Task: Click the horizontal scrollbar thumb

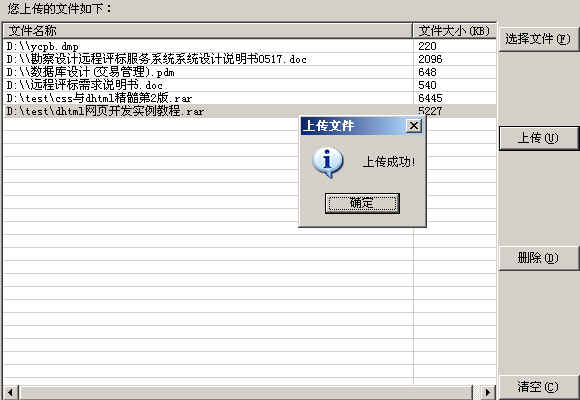Action: (245, 392)
